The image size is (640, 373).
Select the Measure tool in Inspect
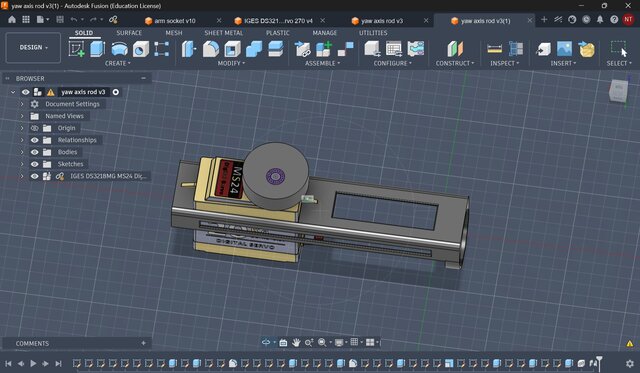coord(494,49)
